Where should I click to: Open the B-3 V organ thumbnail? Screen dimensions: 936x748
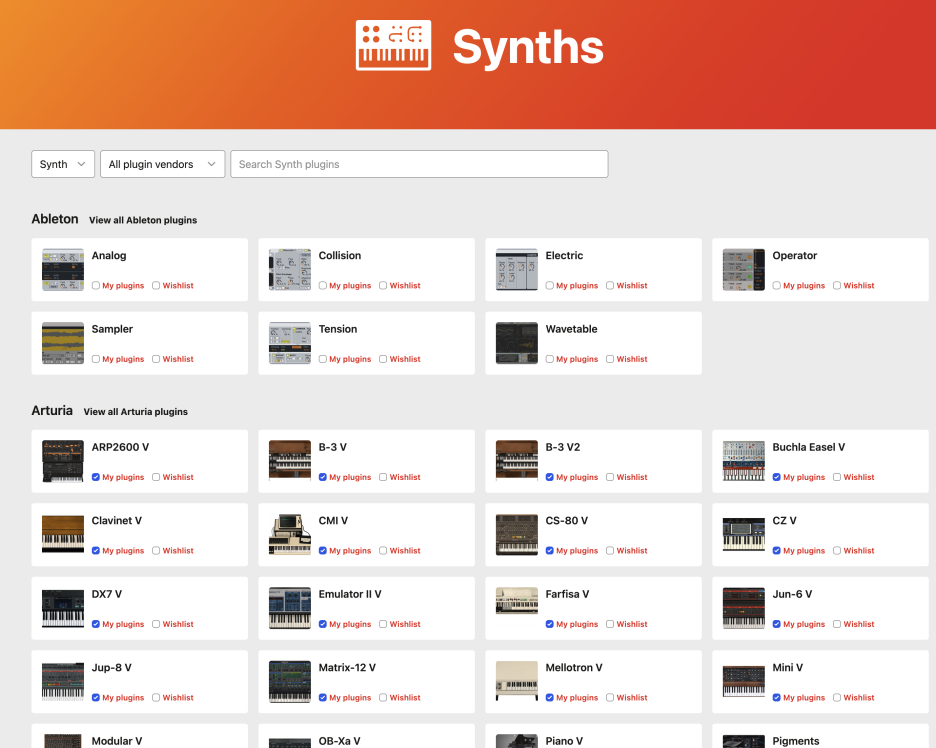pyautogui.click(x=290, y=460)
